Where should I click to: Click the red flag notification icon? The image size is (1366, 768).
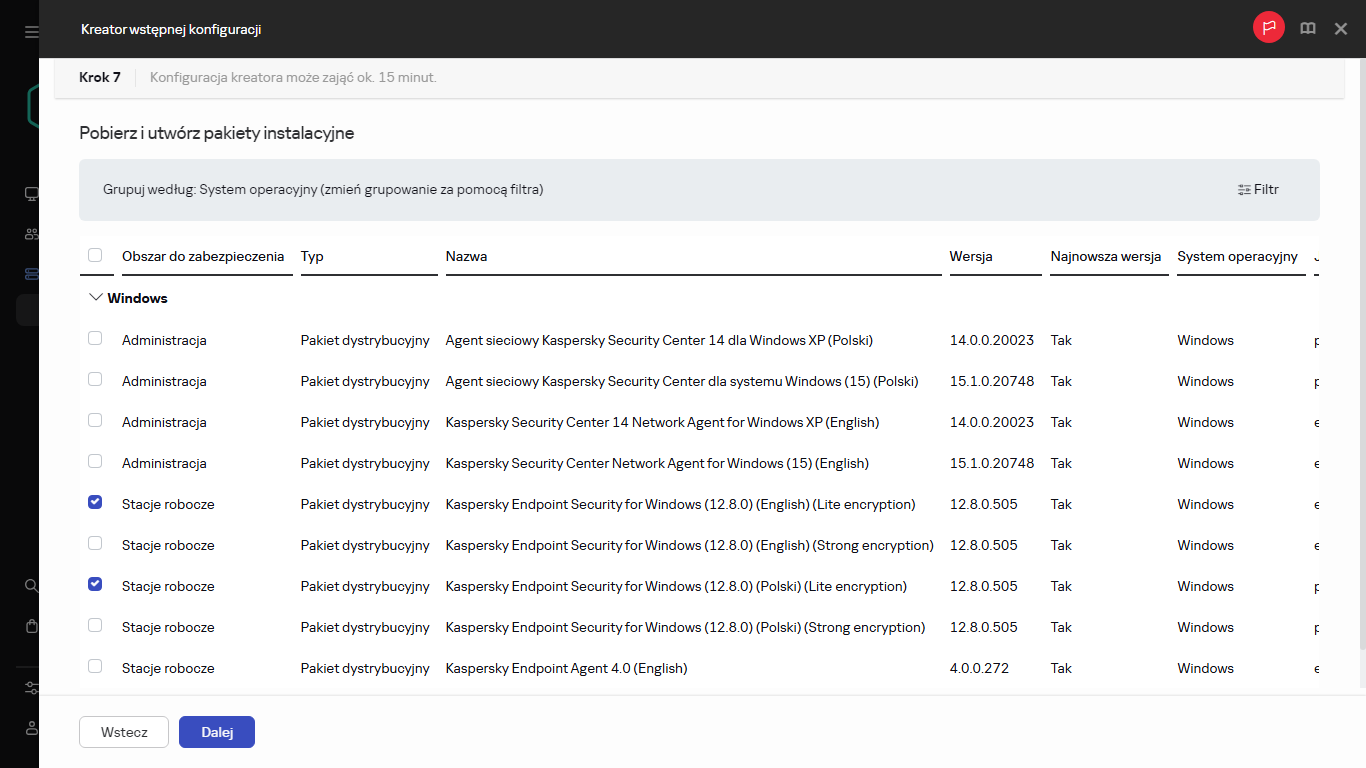point(1268,28)
